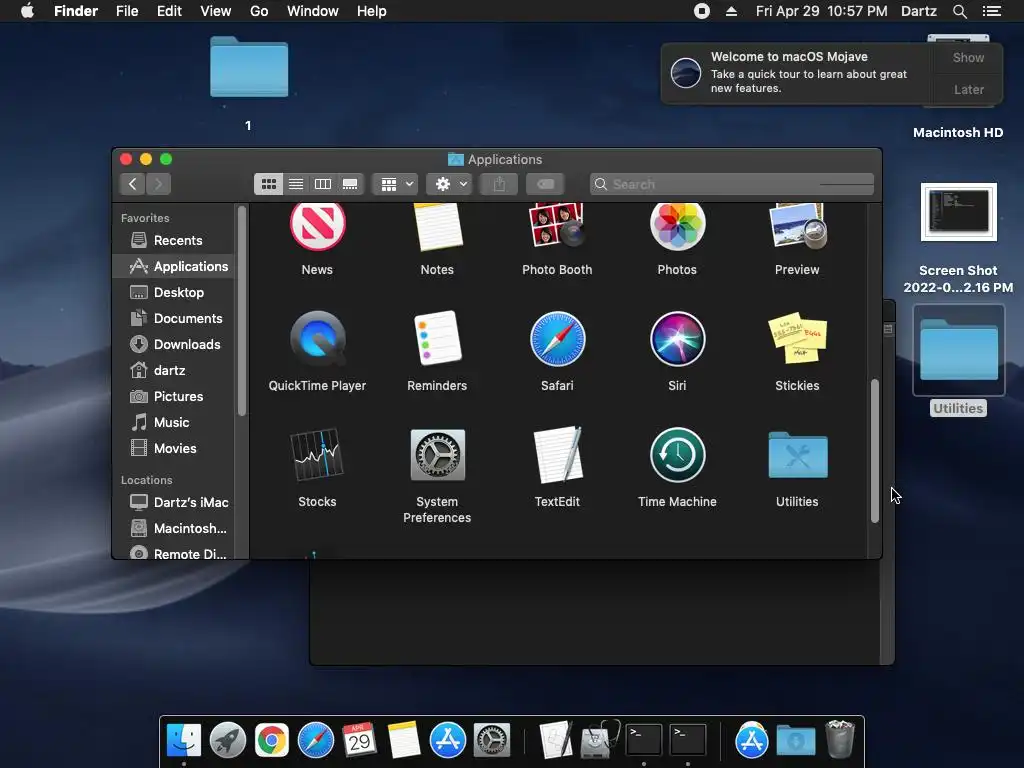Viewport: 1024px width, 768px height.
Task: Click Later on the Mojave notification
Action: [x=968, y=89]
